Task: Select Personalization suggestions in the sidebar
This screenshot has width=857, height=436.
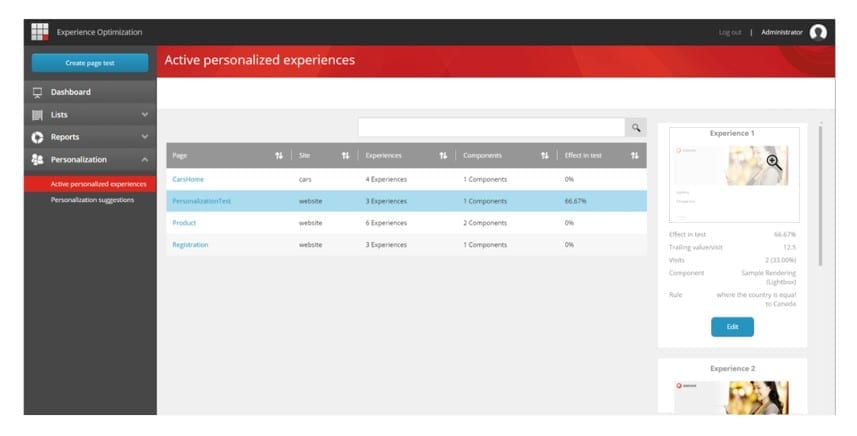Action: pos(92,200)
